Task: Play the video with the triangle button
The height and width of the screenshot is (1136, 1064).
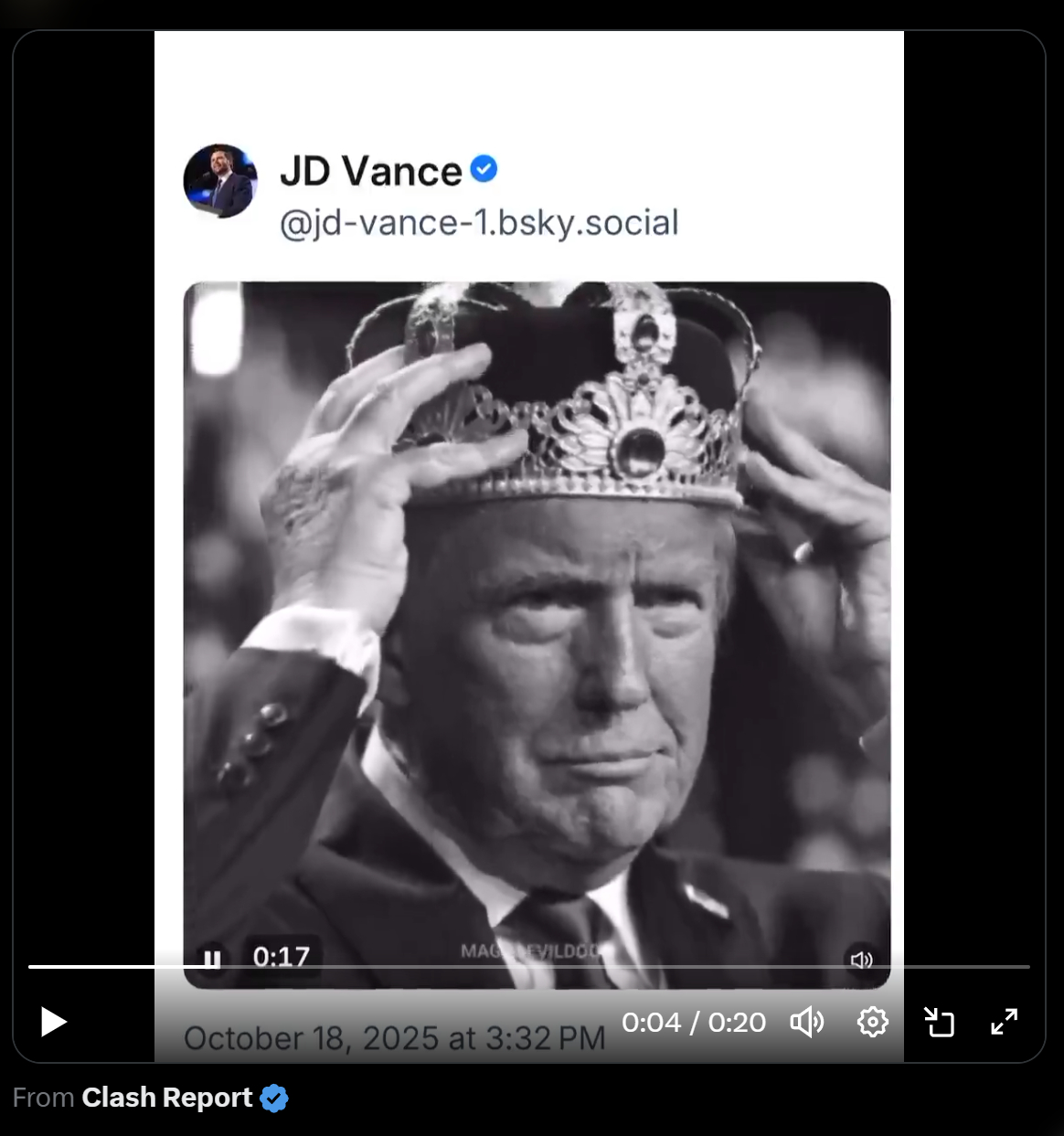Action: click(54, 1022)
